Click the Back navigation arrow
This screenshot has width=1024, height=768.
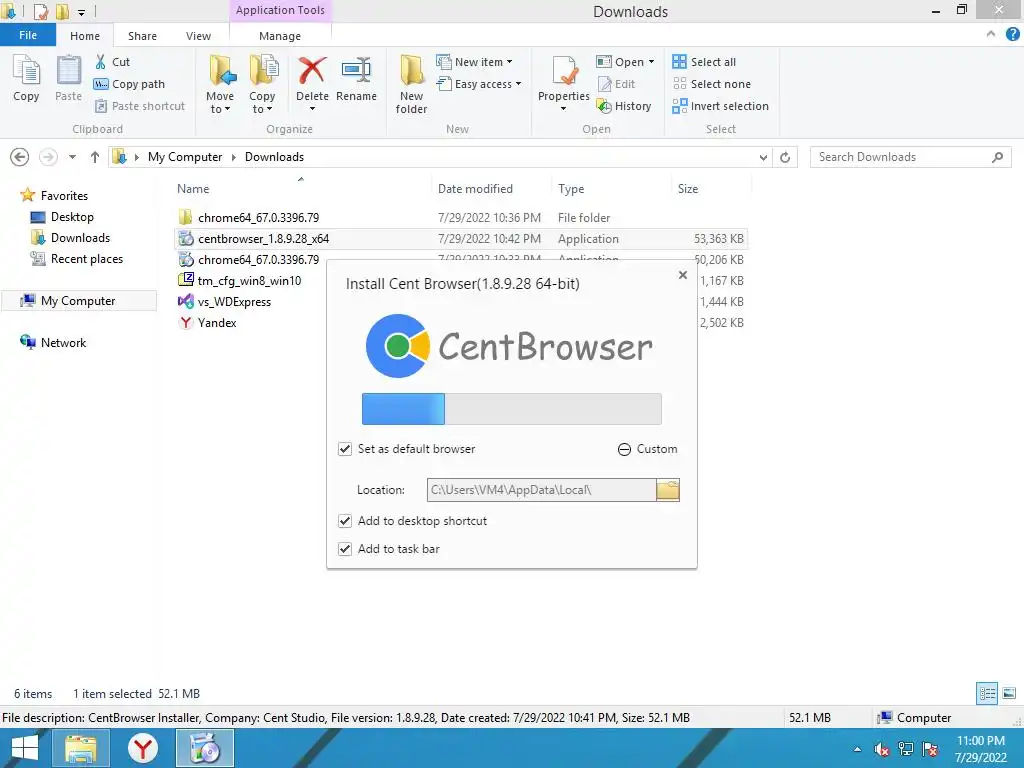(x=20, y=157)
